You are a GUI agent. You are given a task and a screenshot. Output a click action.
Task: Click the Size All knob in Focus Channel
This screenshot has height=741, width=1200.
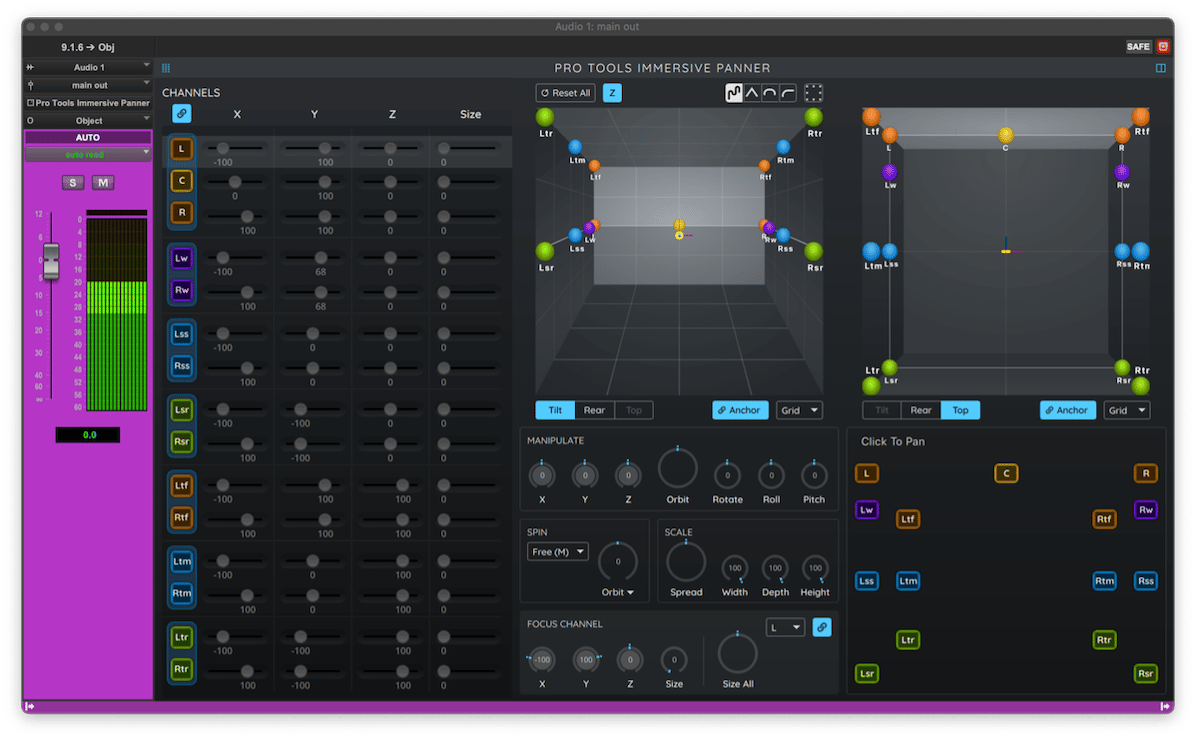tap(738, 653)
